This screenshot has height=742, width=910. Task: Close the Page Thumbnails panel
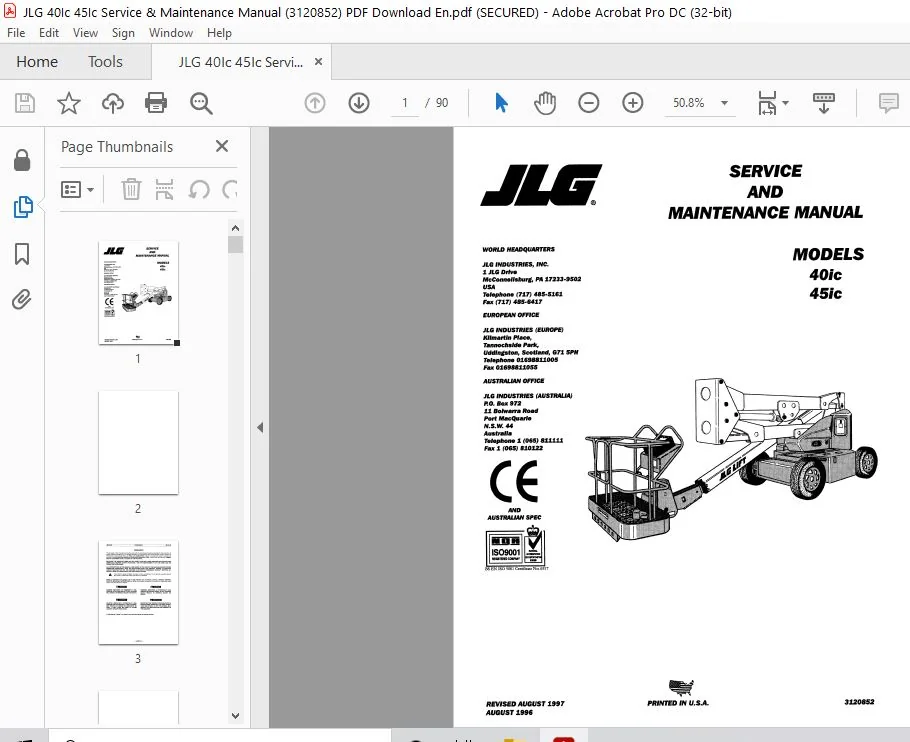point(222,146)
